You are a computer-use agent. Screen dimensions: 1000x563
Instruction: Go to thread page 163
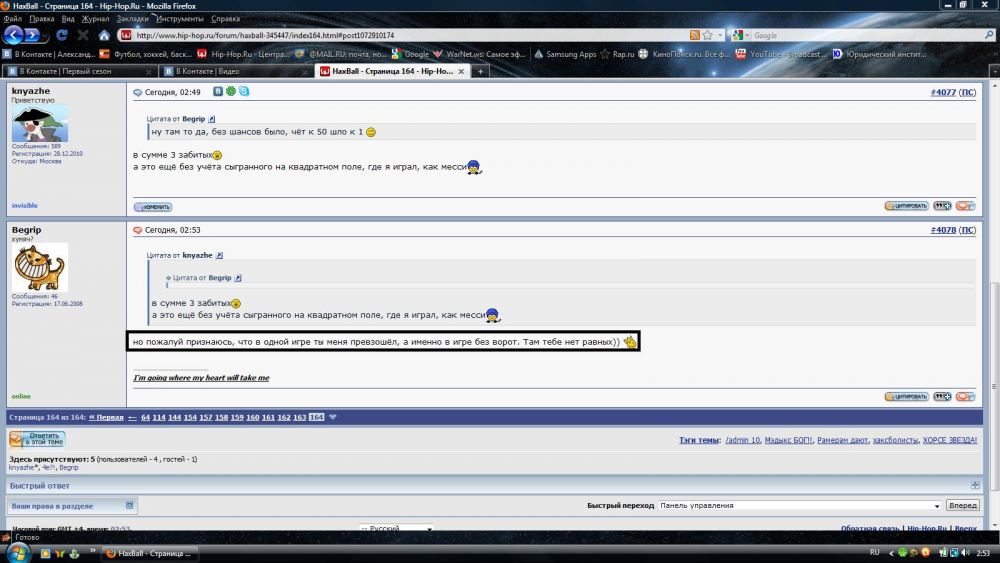[x=300, y=418]
